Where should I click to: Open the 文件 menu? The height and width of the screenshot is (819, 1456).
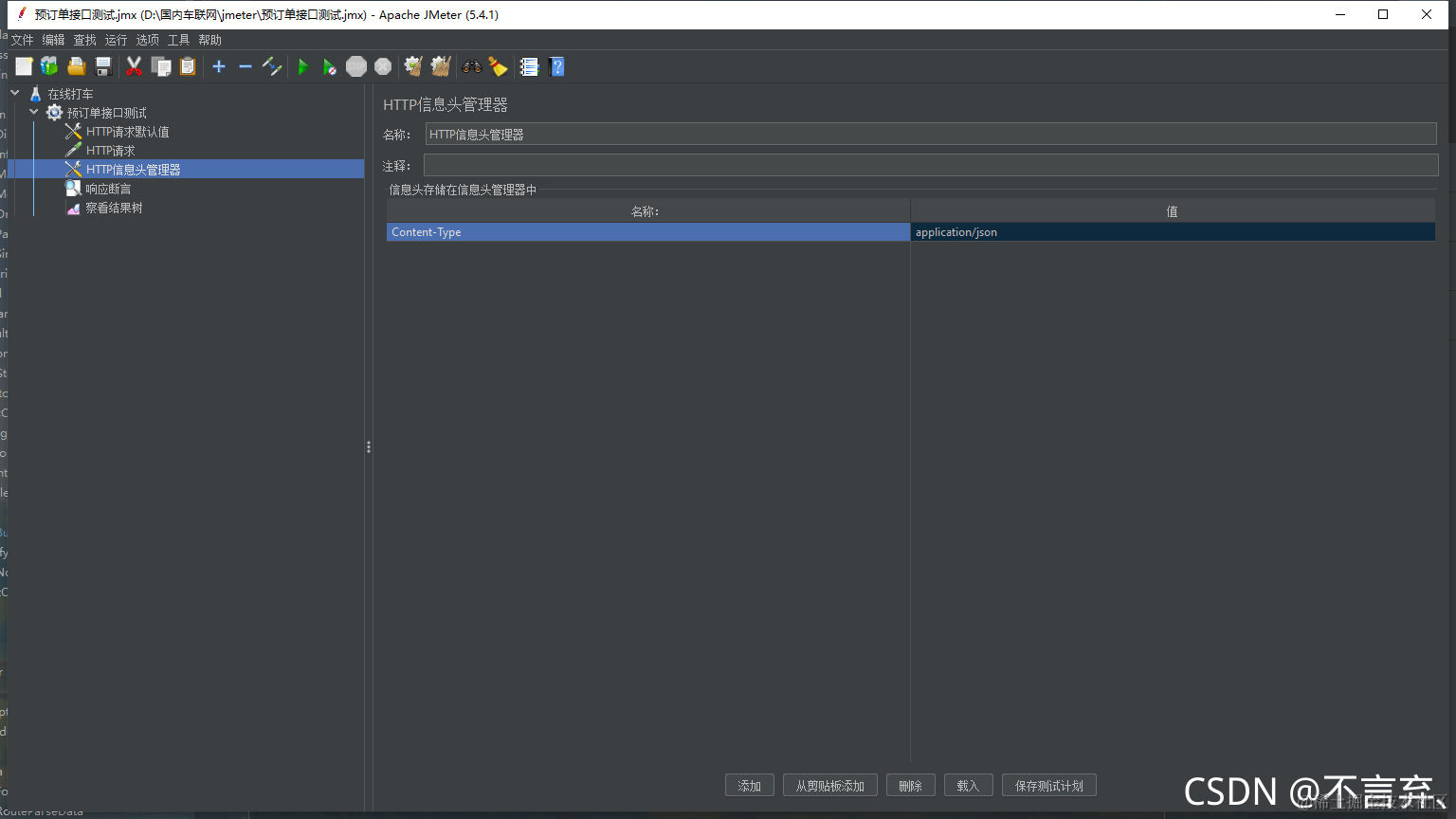click(22, 40)
